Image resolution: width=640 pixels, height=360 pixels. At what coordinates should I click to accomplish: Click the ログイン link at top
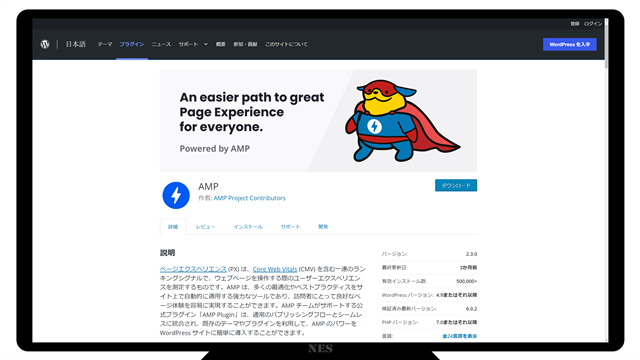pyautogui.click(x=593, y=24)
